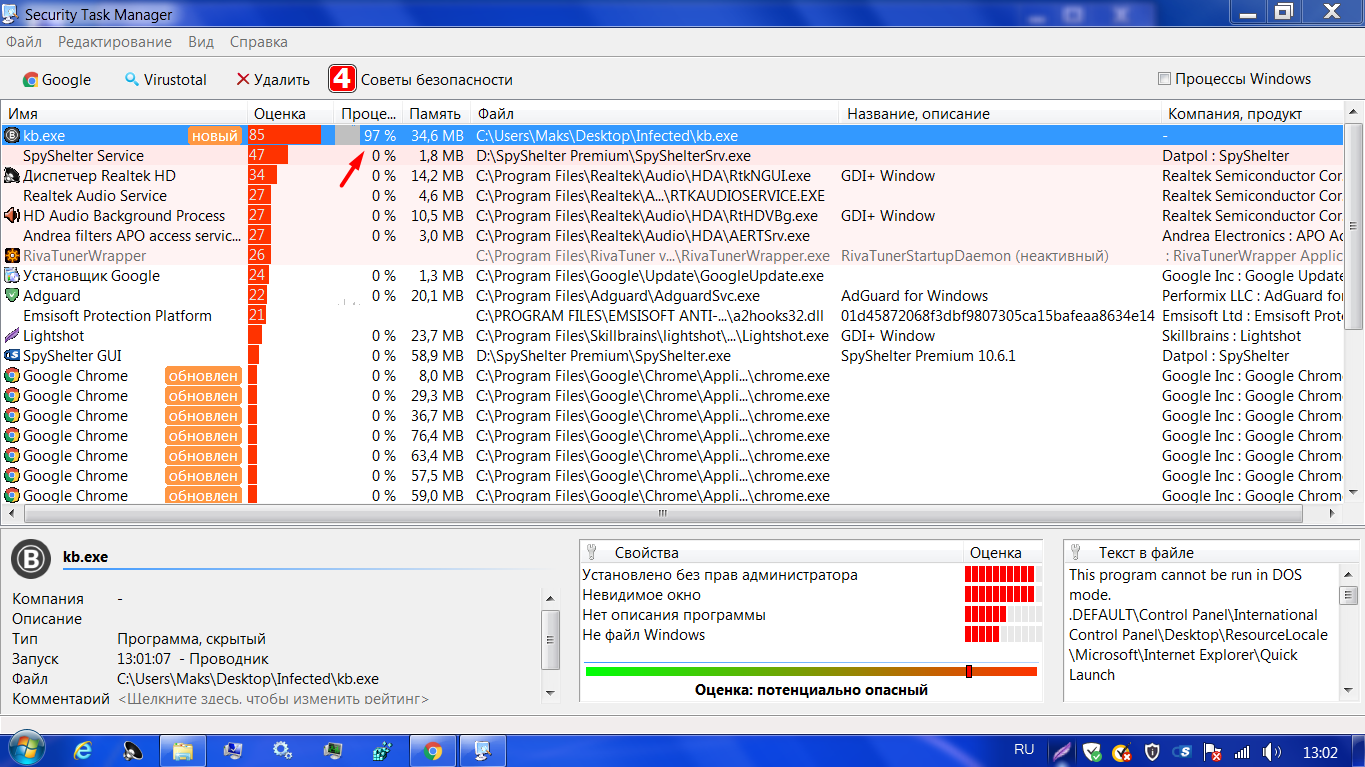Sort by the Память column header
This screenshot has width=1365, height=767.
pyautogui.click(x=435, y=114)
